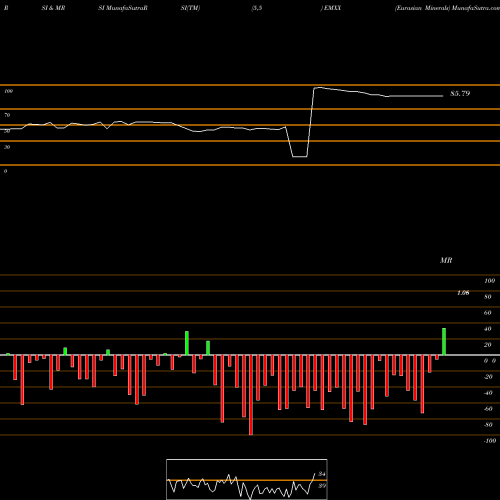This screenshot has height=500, width=500.
Task: Click the 'SI(TM)' header text
Action: click(x=190, y=8)
